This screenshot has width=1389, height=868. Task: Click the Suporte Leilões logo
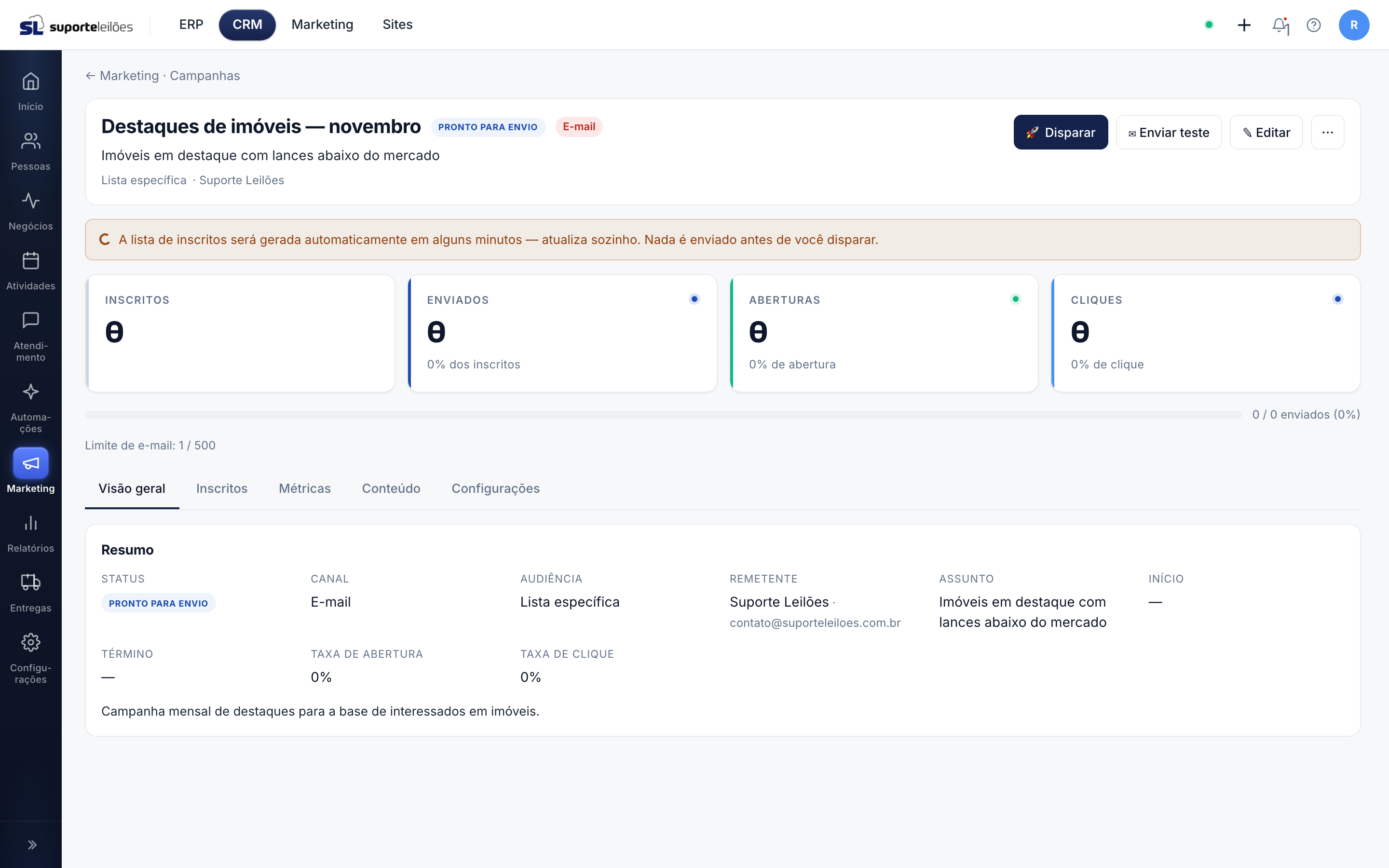[x=76, y=25]
